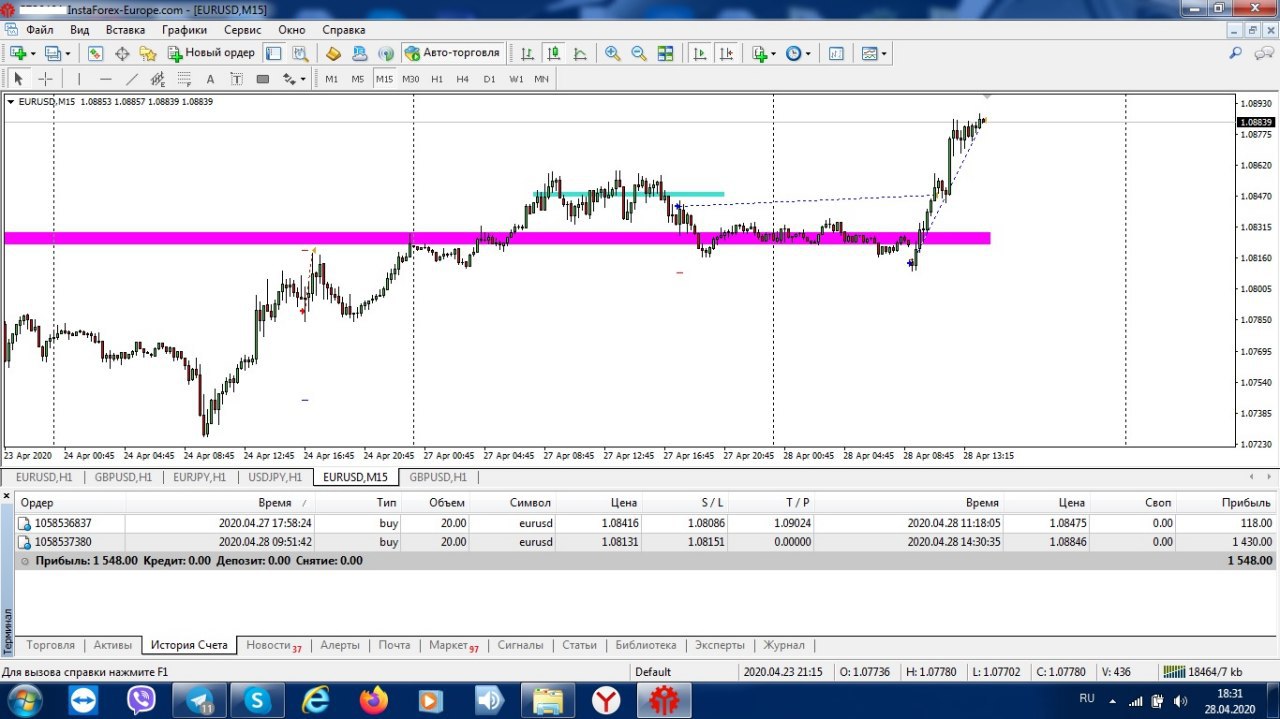Click the signals broadcast icon
Image resolution: width=1280 pixels, height=719 pixels.
click(x=386, y=53)
